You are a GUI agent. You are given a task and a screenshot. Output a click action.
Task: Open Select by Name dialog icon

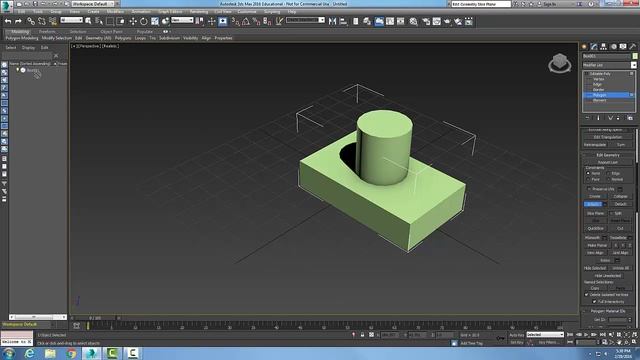point(99,21)
